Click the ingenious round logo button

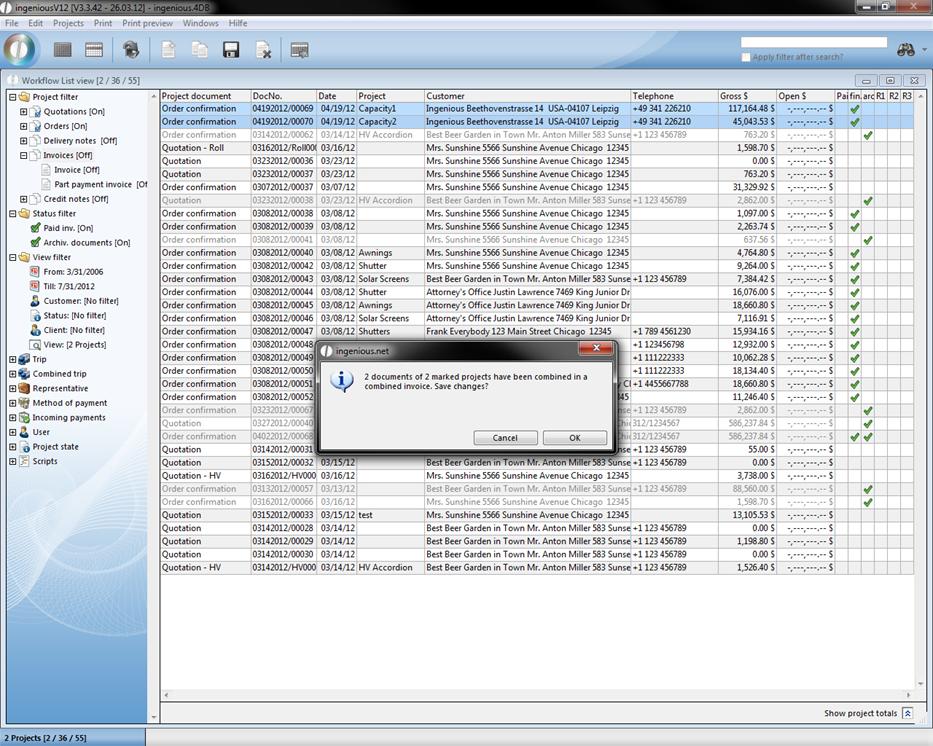point(20,49)
